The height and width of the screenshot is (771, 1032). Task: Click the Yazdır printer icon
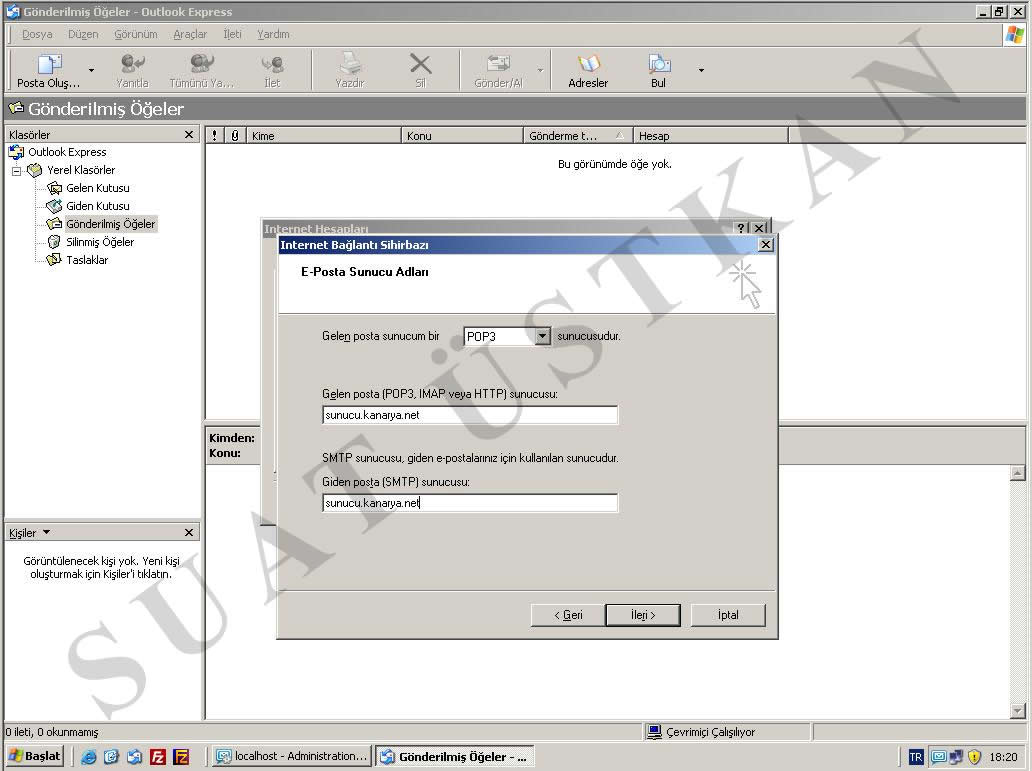point(349,65)
